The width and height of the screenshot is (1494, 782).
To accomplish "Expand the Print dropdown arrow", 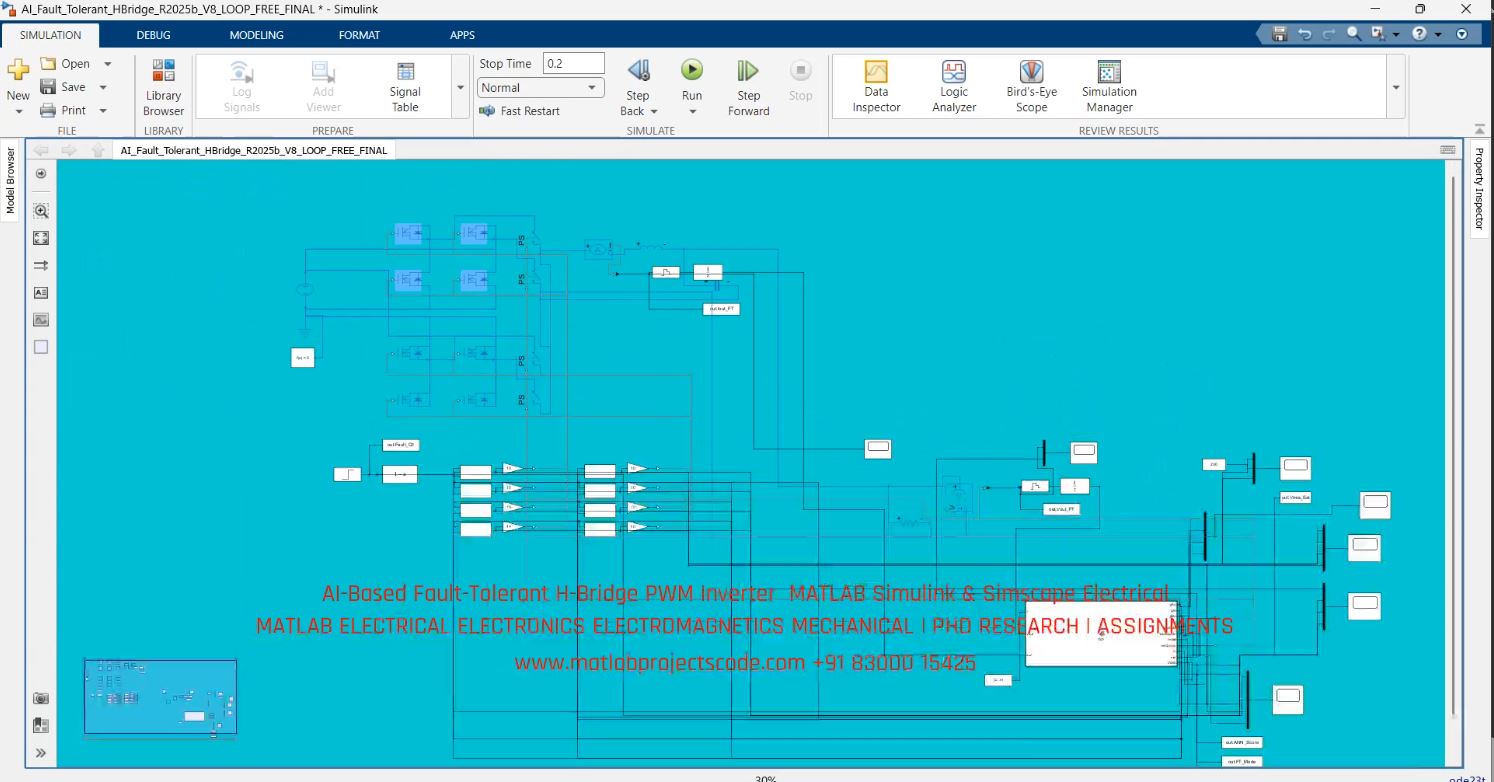I will click(x=103, y=110).
